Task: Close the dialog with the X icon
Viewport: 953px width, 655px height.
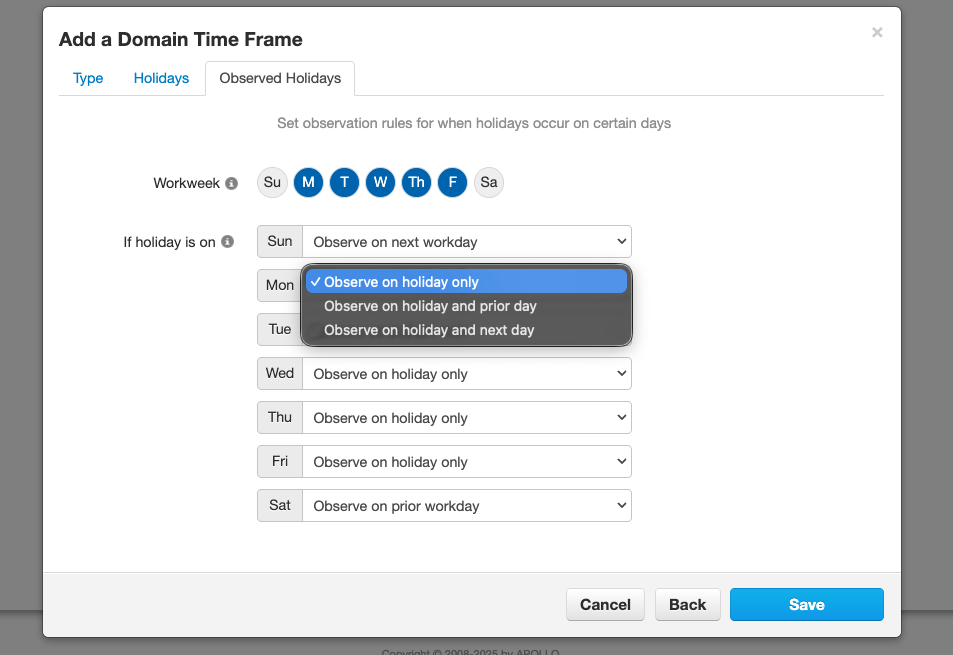Action: pyautogui.click(x=876, y=32)
